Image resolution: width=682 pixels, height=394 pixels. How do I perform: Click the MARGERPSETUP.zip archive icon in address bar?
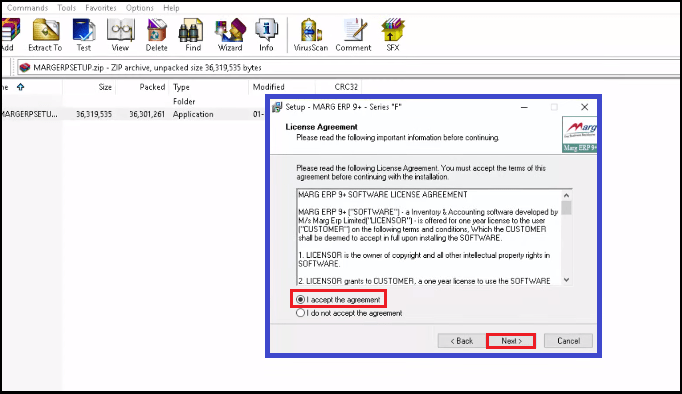click(25, 67)
